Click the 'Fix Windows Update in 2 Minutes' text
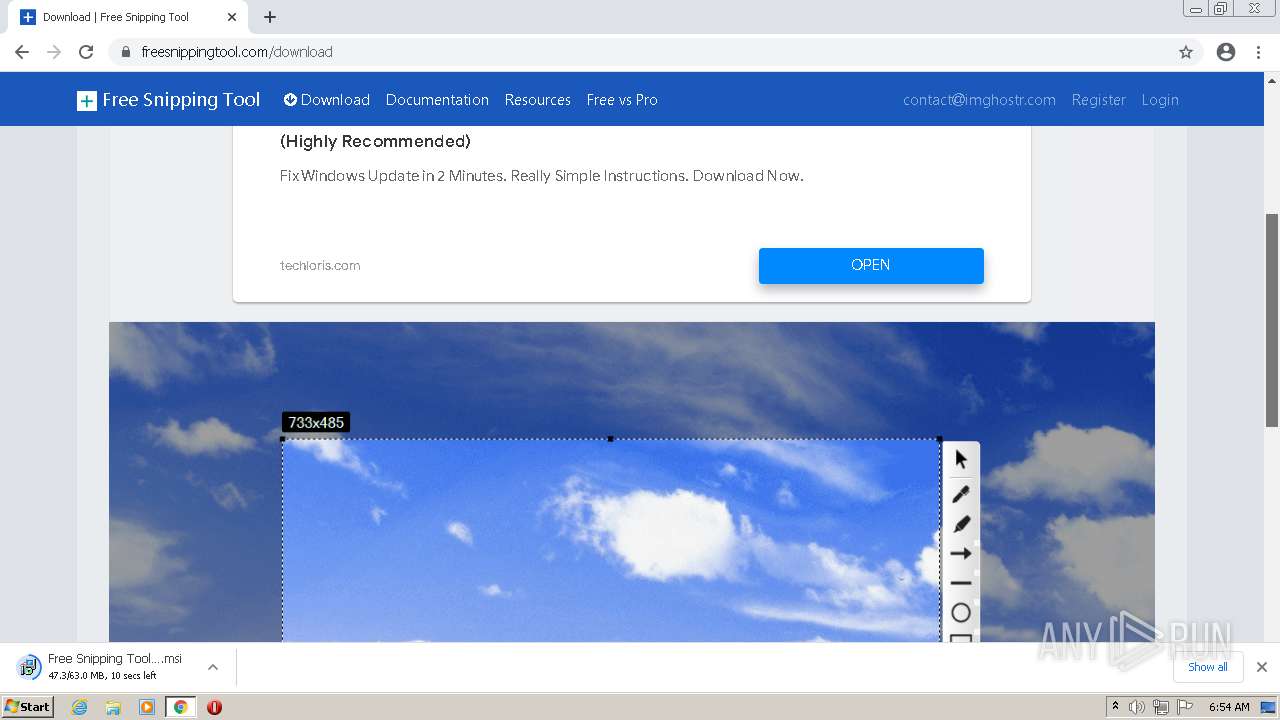1280x720 pixels. pyautogui.click(x=541, y=176)
